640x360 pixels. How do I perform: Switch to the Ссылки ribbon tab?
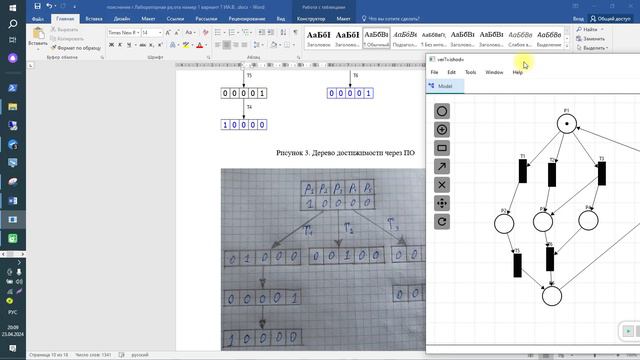click(x=175, y=19)
